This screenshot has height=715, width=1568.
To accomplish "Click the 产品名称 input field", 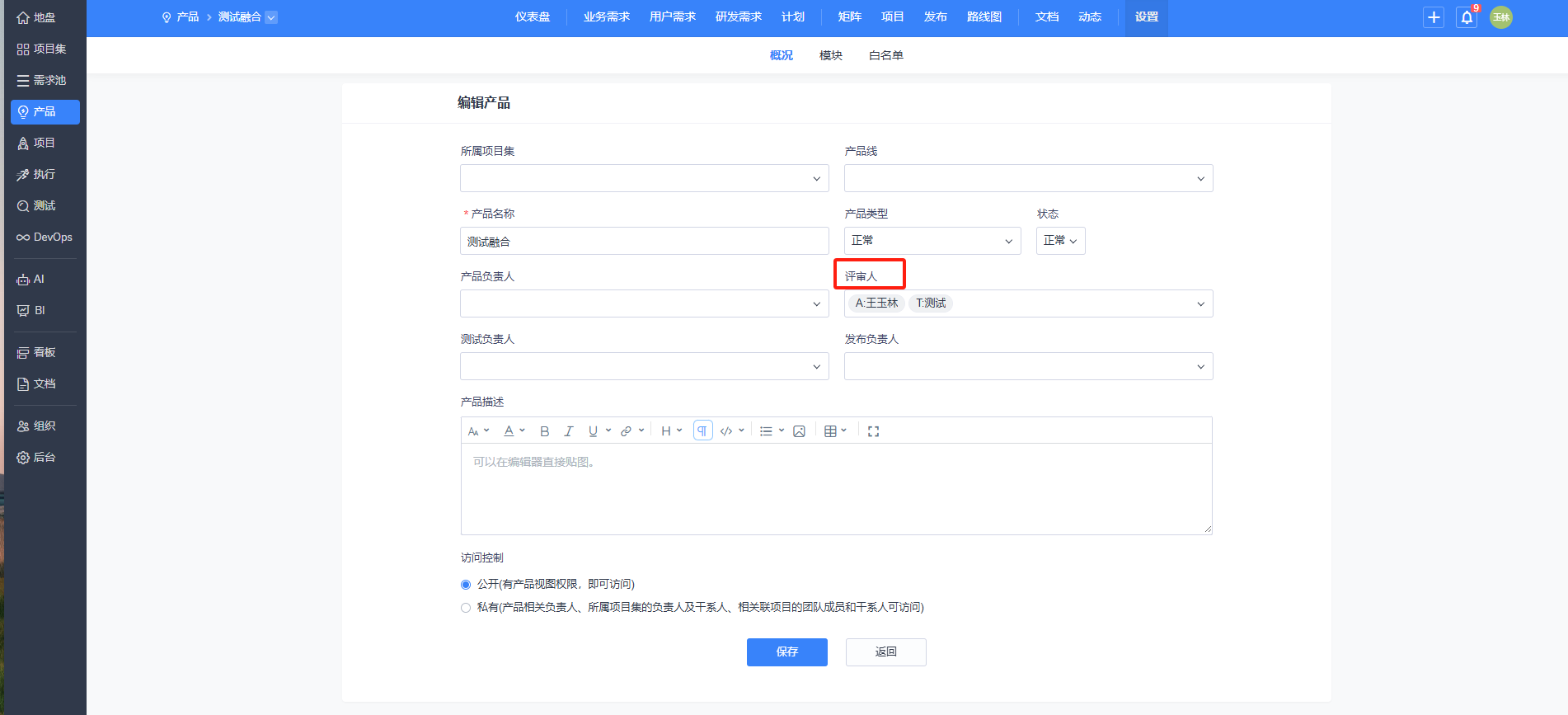I will click(x=644, y=242).
